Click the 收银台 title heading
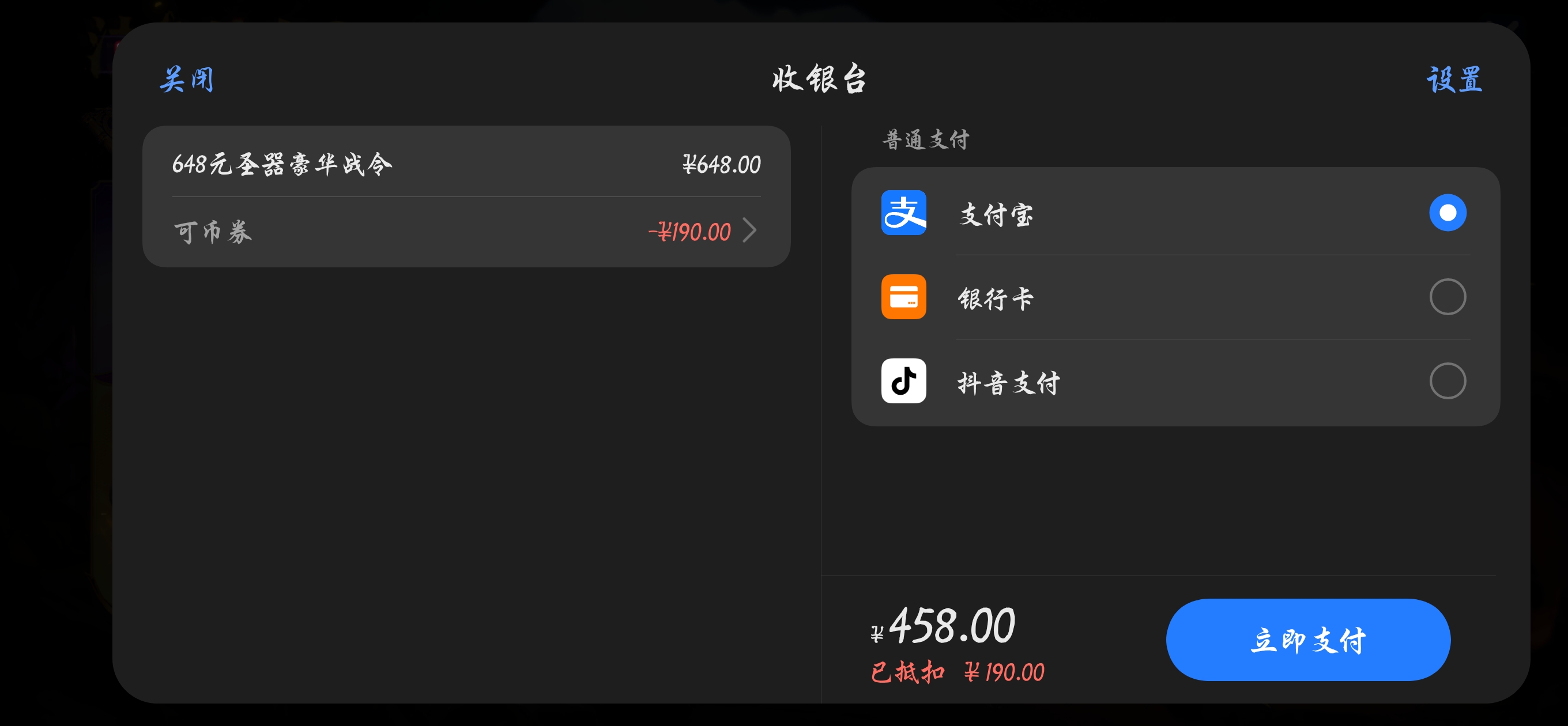 coord(819,79)
